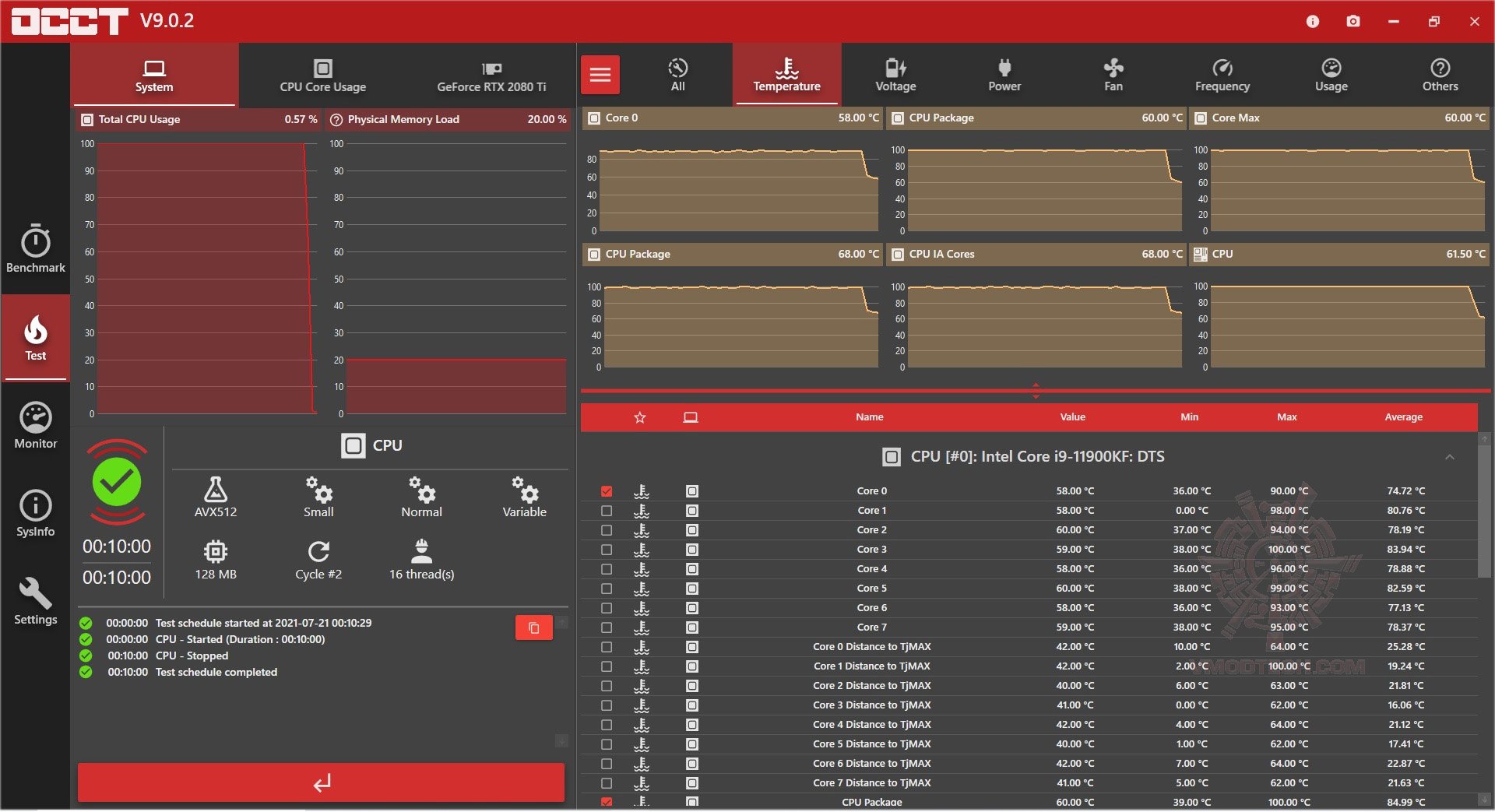Click the green test status checkmark
Image resolution: width=1495 pixels, height=812 pixels.
[x=117, y=482]
